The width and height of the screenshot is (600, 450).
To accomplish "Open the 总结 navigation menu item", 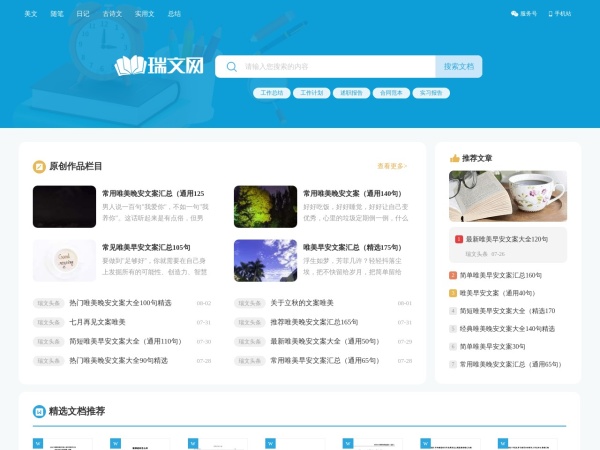I will (x=174, y=14).
